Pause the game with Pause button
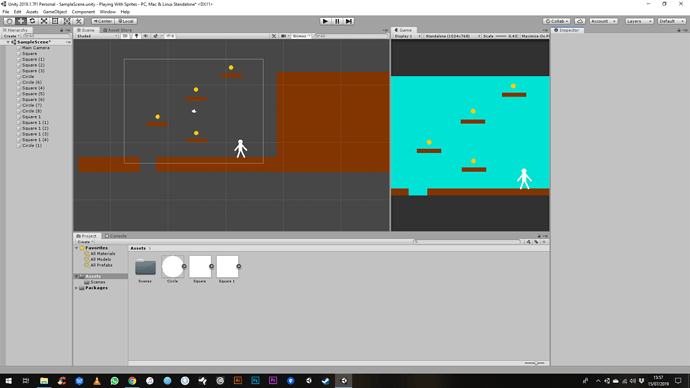The image size is (690, 388). pos(337,21)
